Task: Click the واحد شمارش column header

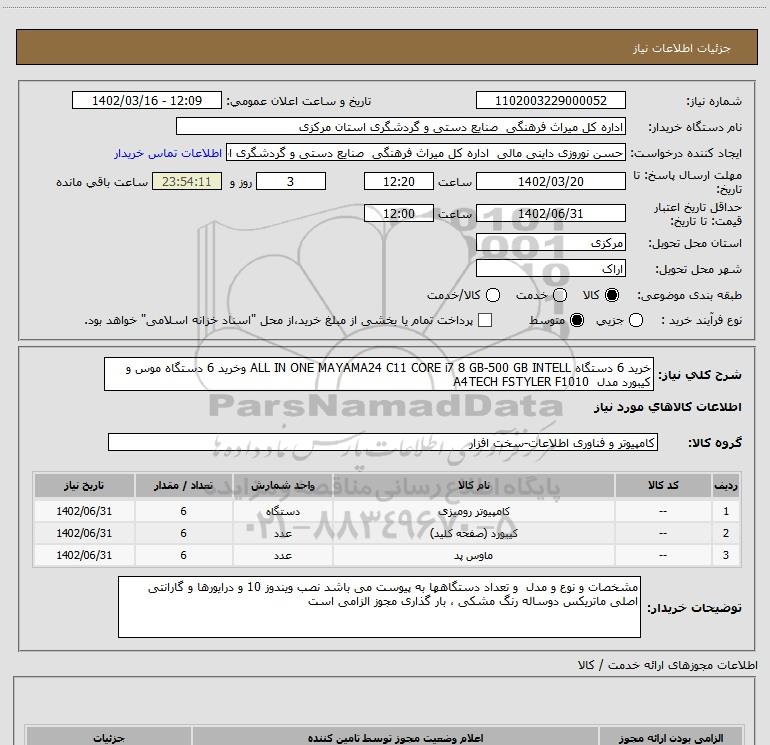Action: point(283,485)
